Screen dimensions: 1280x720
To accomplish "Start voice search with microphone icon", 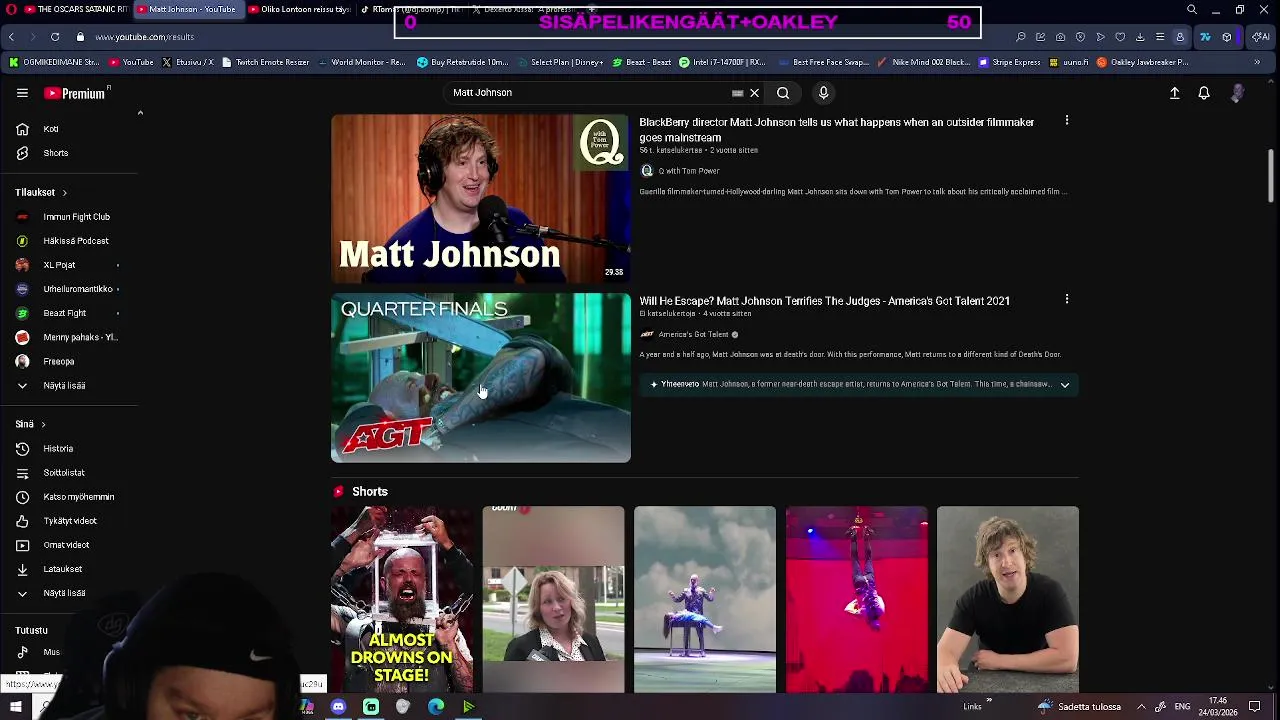I will 823,93.
